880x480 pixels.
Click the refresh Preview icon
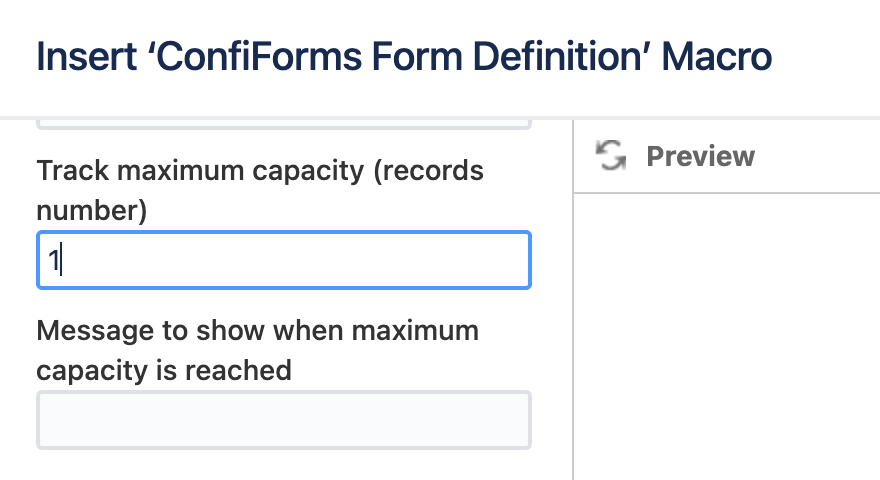[x=611, y=155]
